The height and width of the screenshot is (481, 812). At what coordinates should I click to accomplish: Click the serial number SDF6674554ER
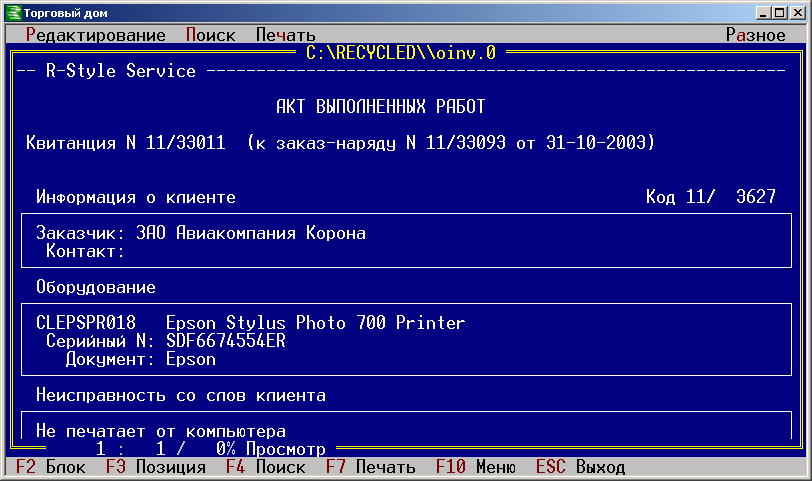(226, 341)
